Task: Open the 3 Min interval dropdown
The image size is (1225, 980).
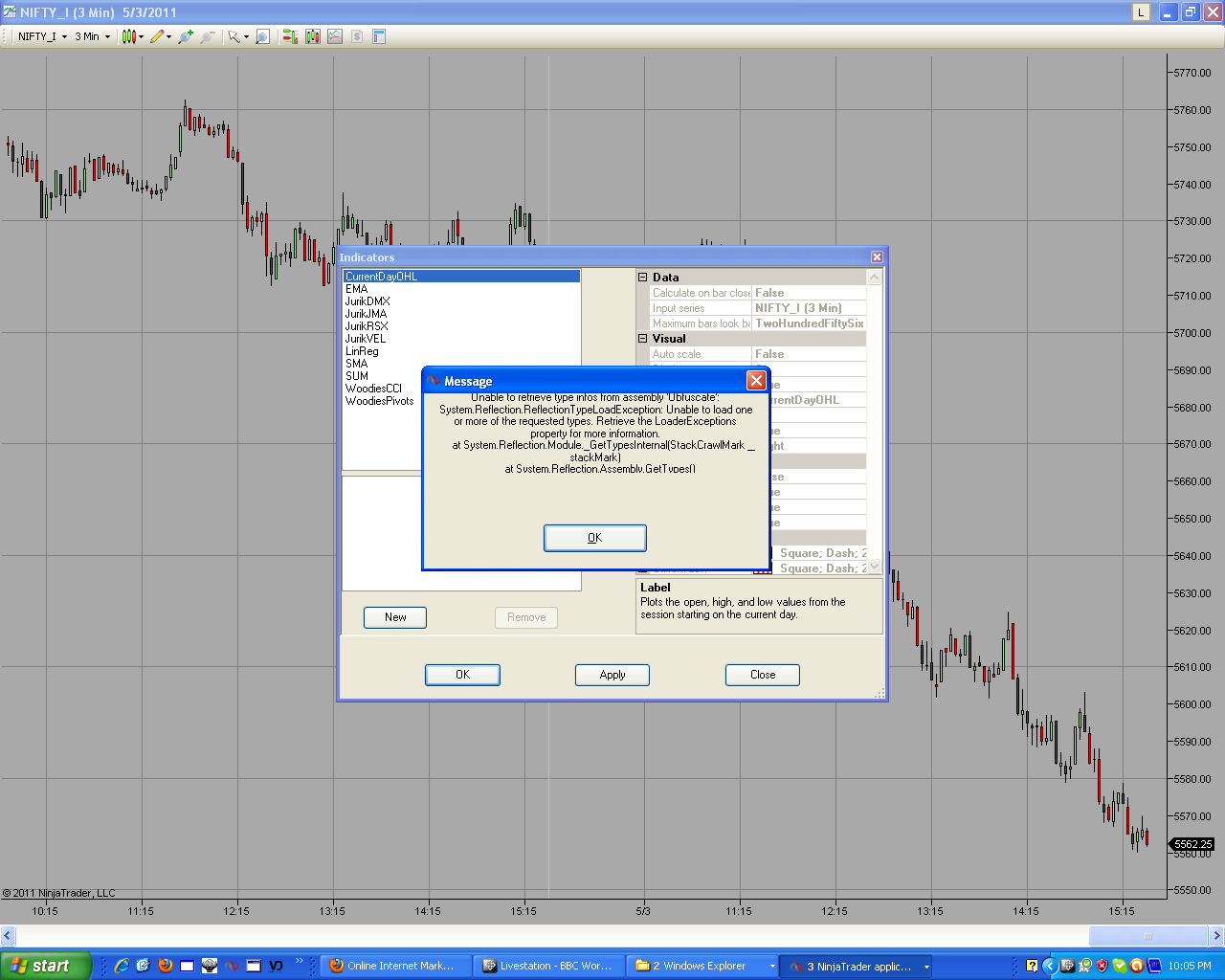Action: pyautogui.click(x=93, y=36)
